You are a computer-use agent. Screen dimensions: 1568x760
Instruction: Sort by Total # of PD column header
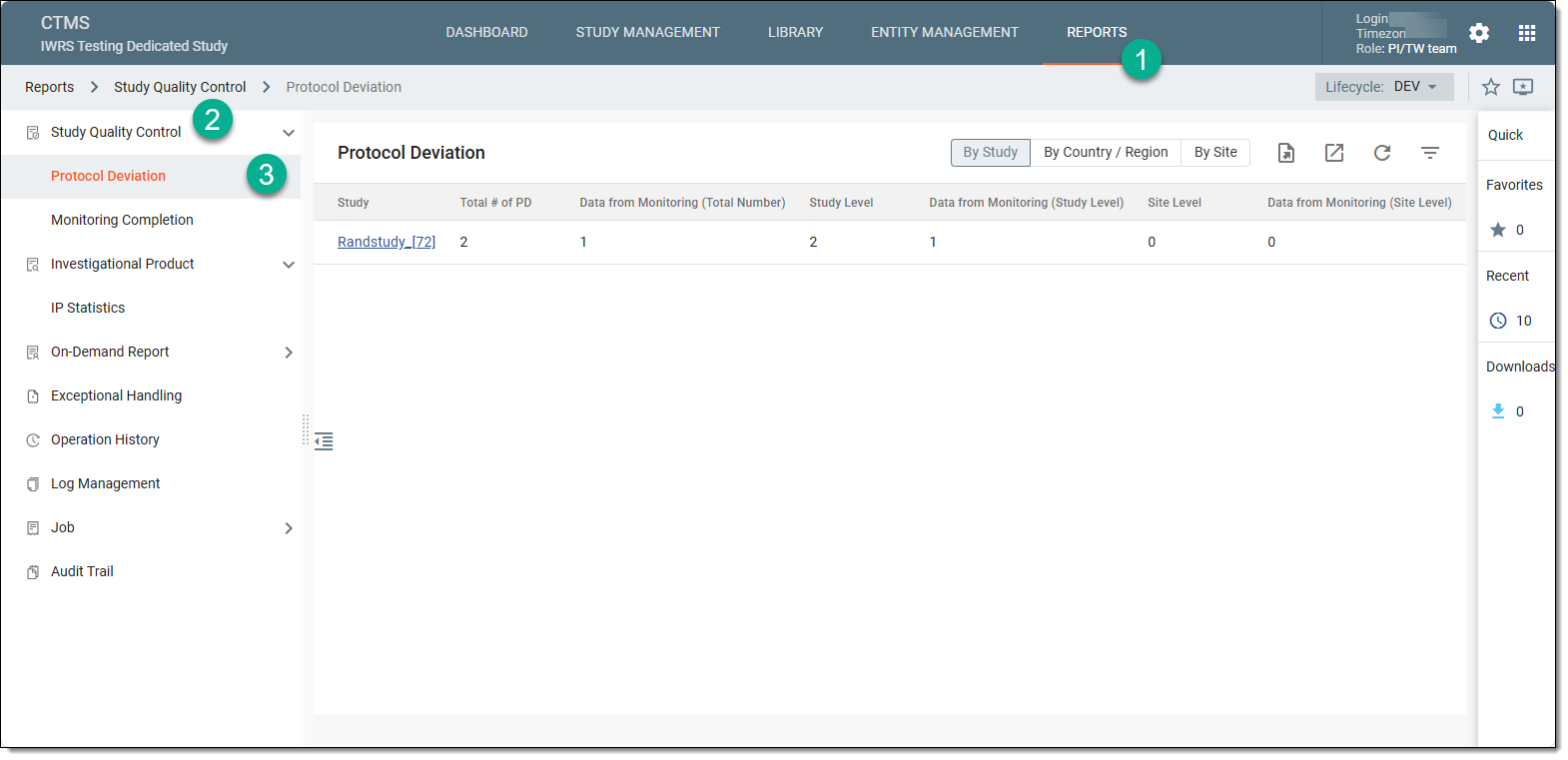click(495, 203)
